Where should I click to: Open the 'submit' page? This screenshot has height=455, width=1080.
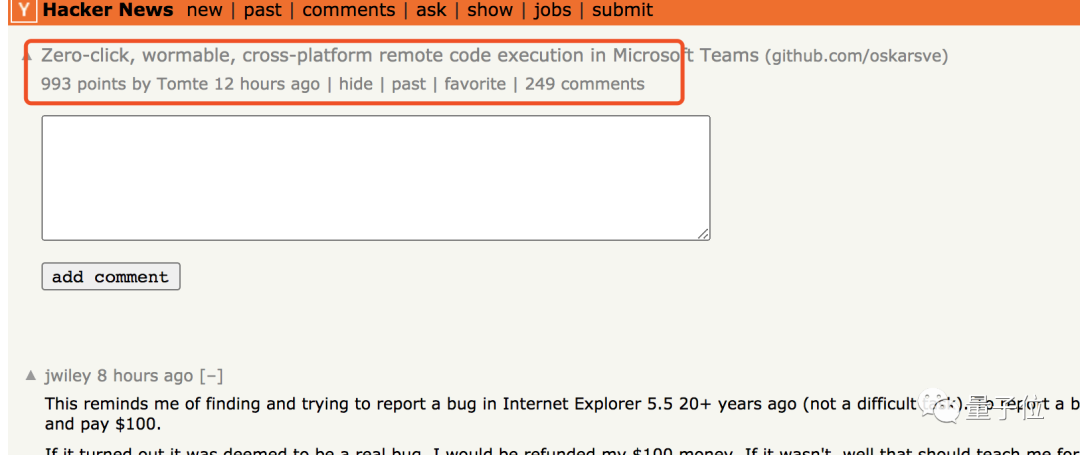[x=622, y=11]
